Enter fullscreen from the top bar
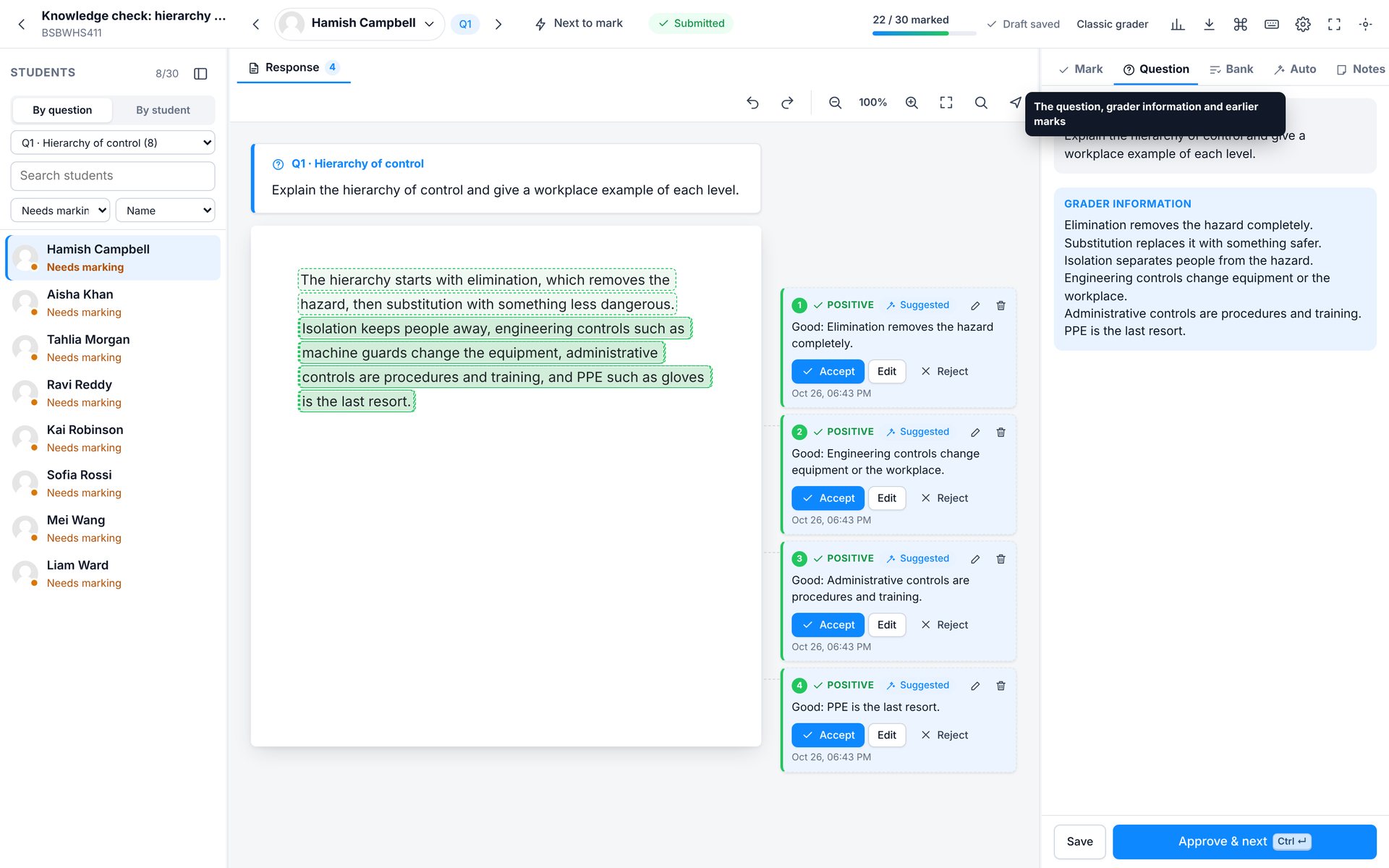This screenshot has height=868, width=1389. click(1334, 24)
